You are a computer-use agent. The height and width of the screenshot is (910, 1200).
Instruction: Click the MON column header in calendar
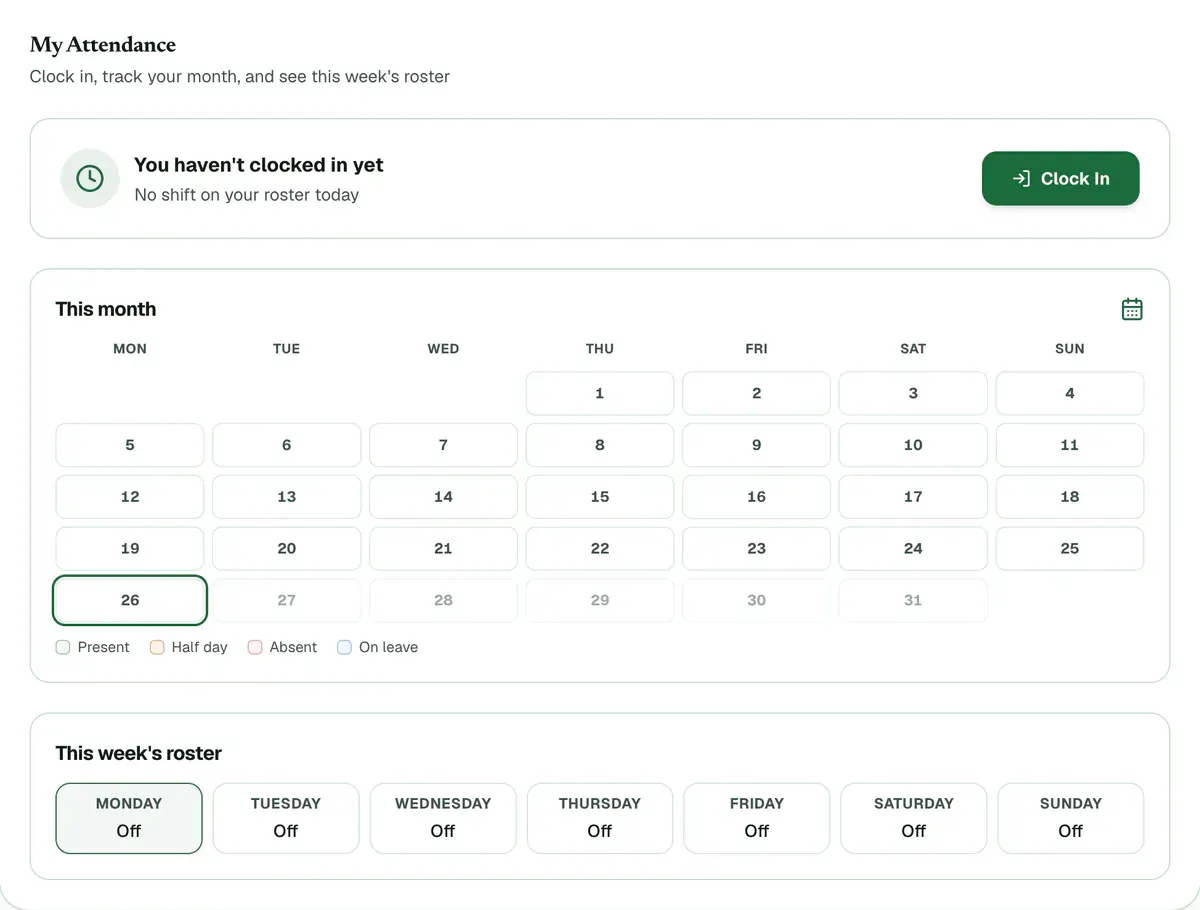(130, 349)
